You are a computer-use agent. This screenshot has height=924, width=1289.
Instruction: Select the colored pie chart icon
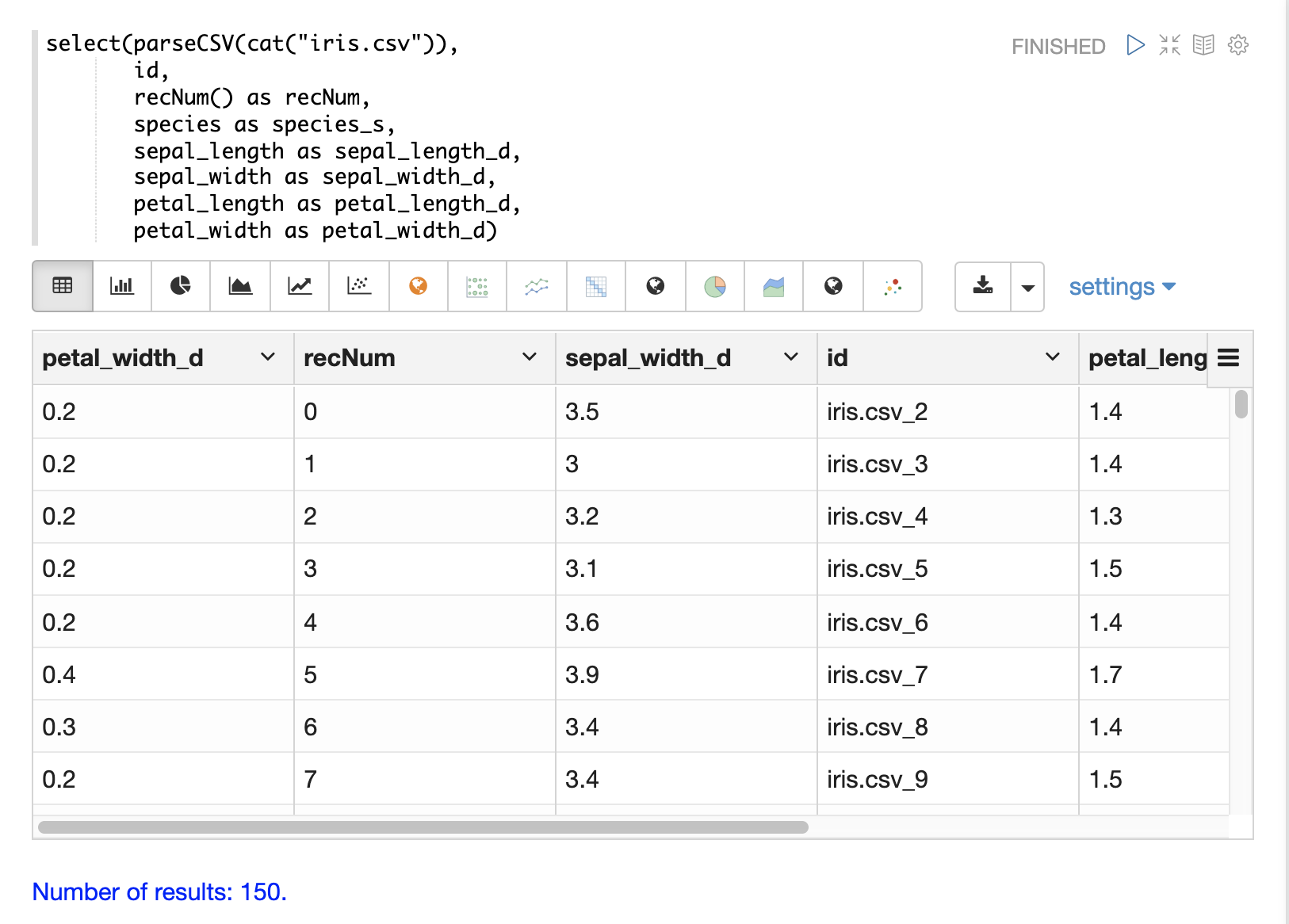coord(715,286)
